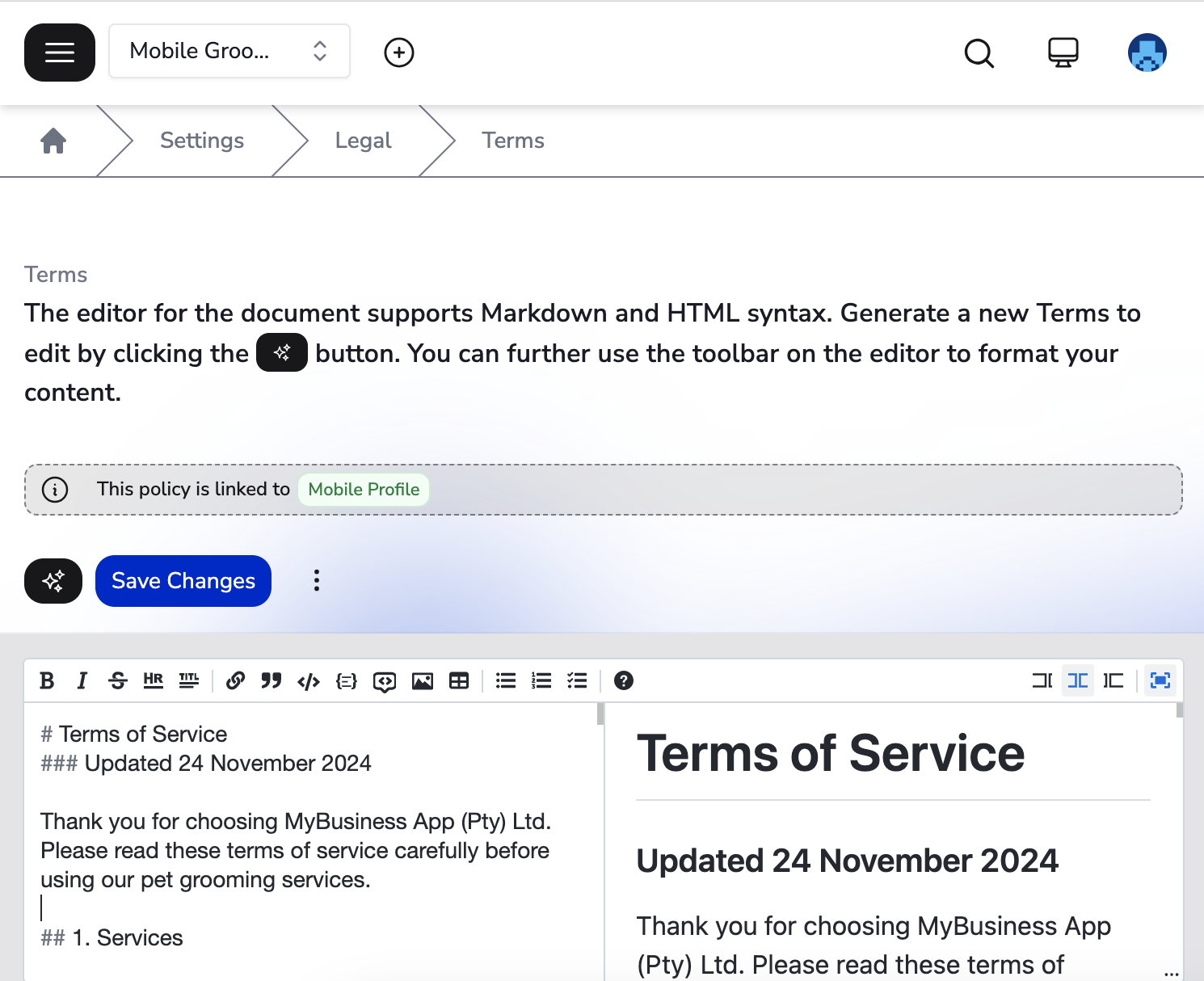This screenshot has width=1204, height=981.
Task: Insert a horizontal rule with the HR icon
Action: click(x=153, y=680)
